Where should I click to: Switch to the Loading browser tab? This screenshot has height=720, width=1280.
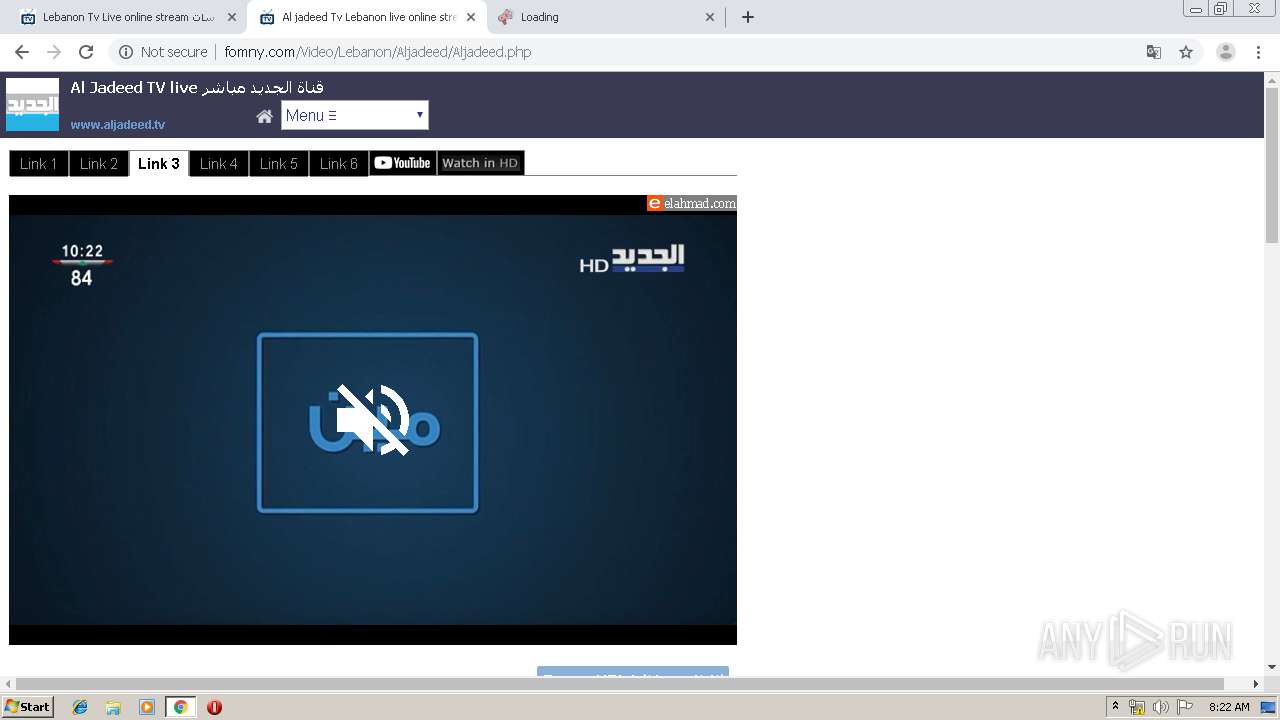click(x=606, y=17)
